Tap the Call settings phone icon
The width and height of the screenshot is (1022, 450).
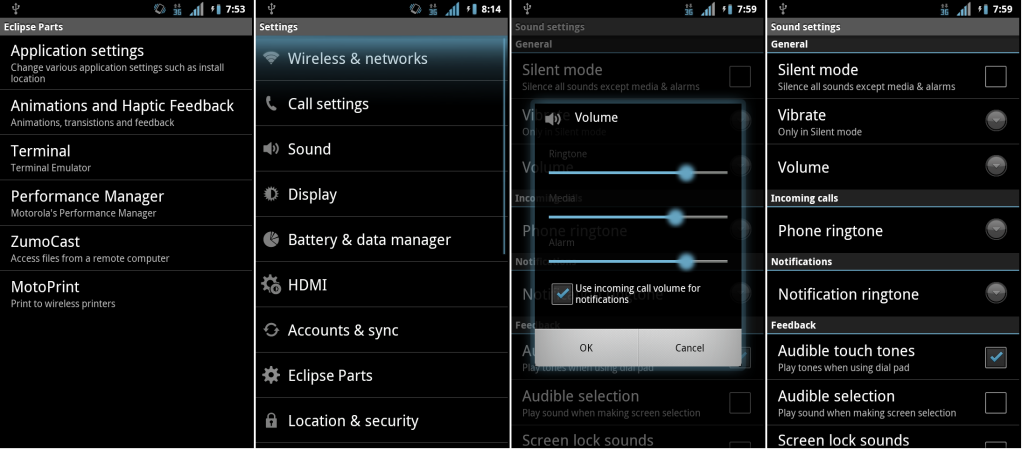(271, 104)
